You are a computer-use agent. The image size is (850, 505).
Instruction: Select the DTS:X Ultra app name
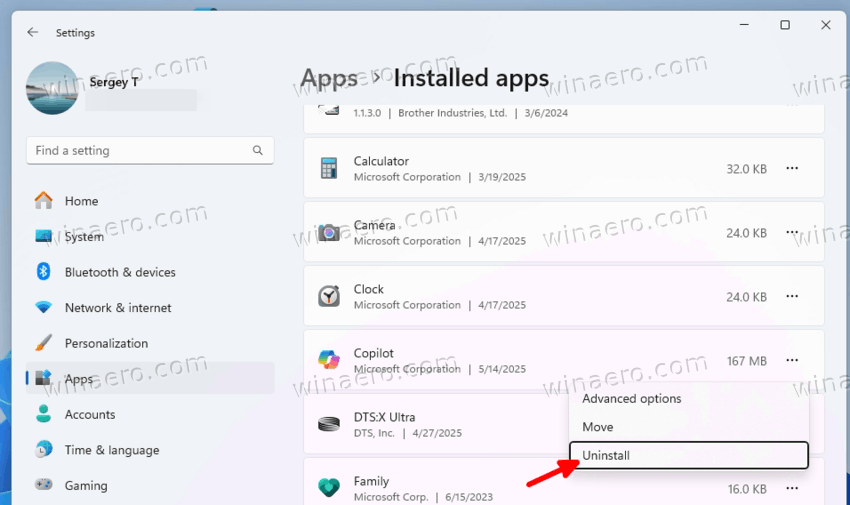tap(384, 417)
